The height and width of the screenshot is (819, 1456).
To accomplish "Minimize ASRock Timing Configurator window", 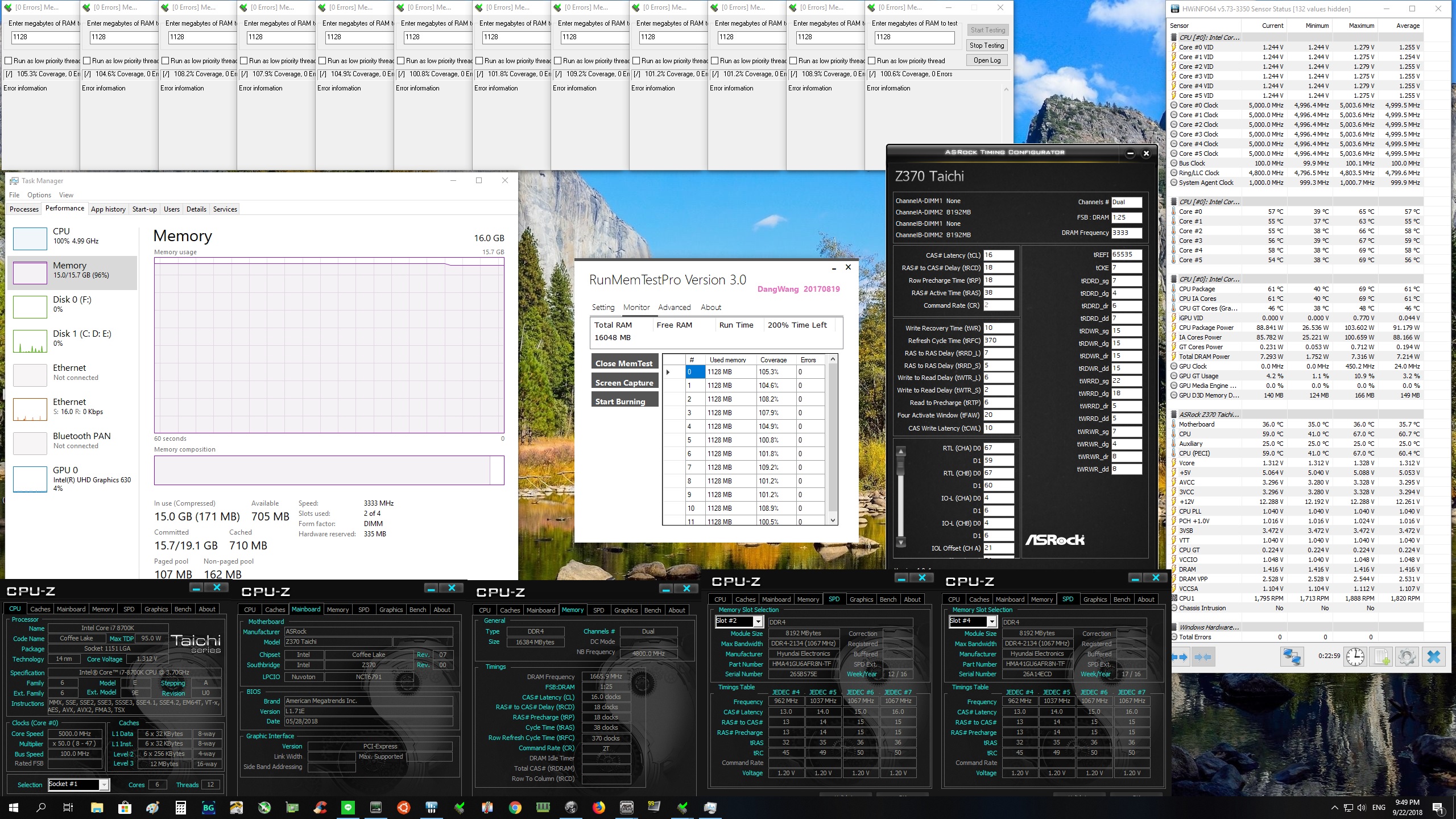I will [1130, 153].
